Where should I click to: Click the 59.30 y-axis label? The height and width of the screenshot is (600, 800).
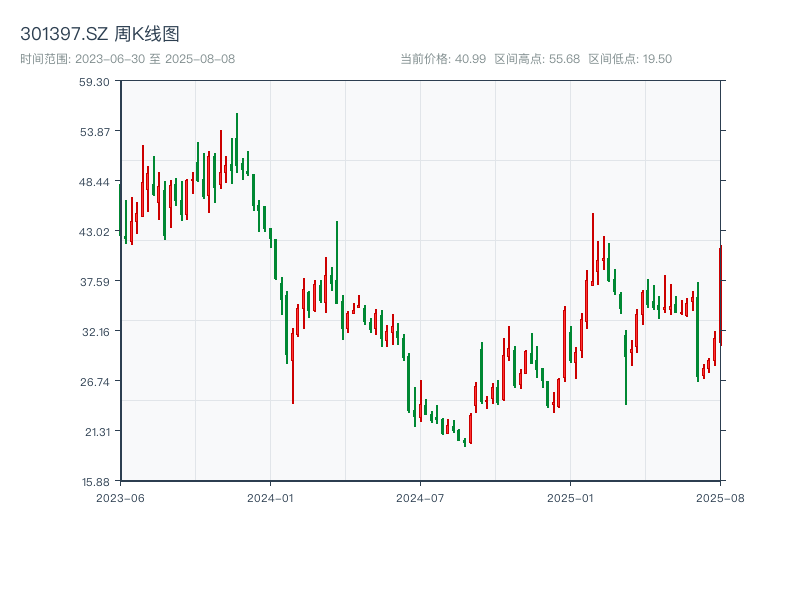pyautogui.click(x=94, y=82)
